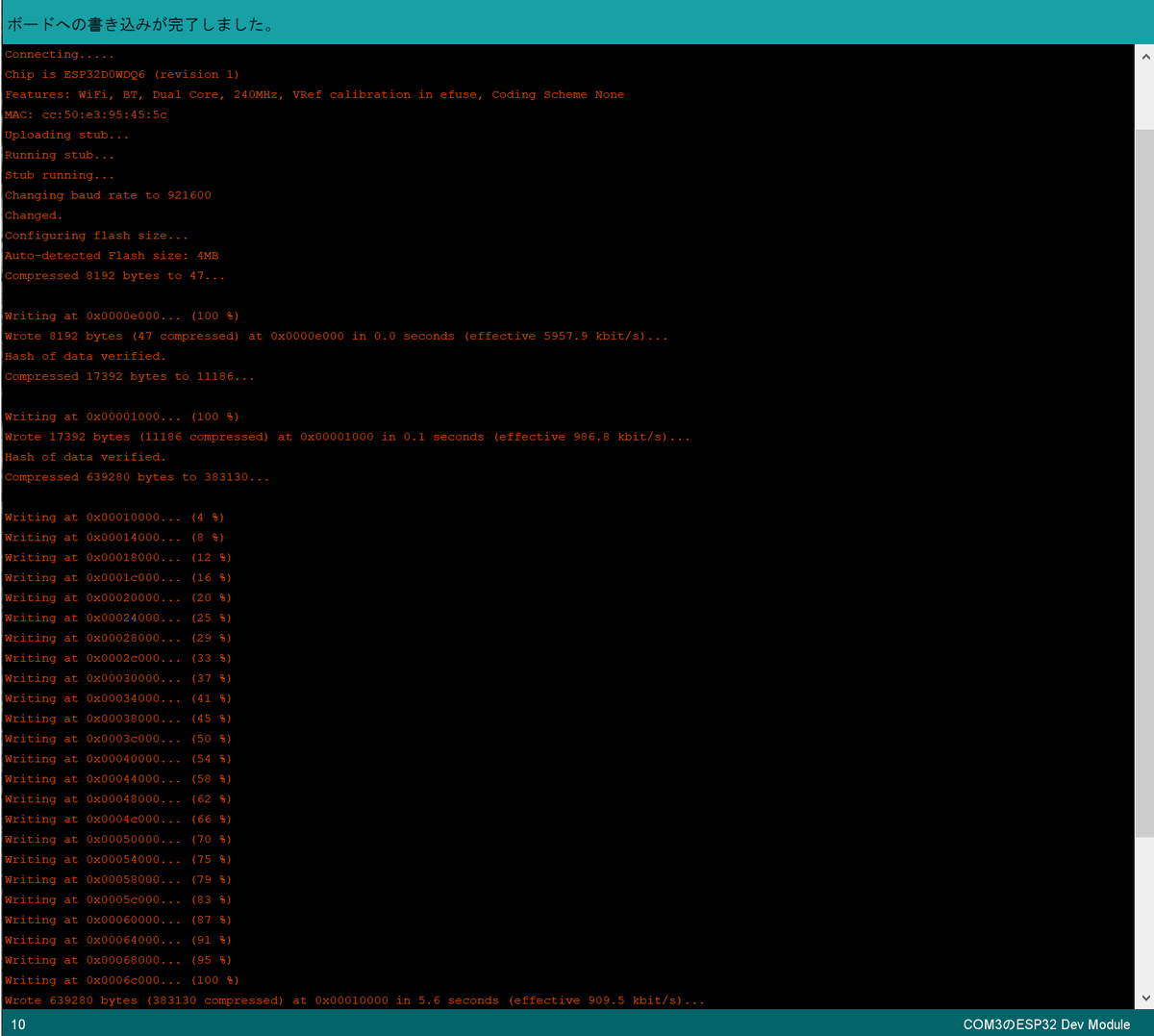Click the scrollbar down arrow
The width and height of the screenshot is (1154, 1036).
pyautogui.click(x=1145, y=998)
